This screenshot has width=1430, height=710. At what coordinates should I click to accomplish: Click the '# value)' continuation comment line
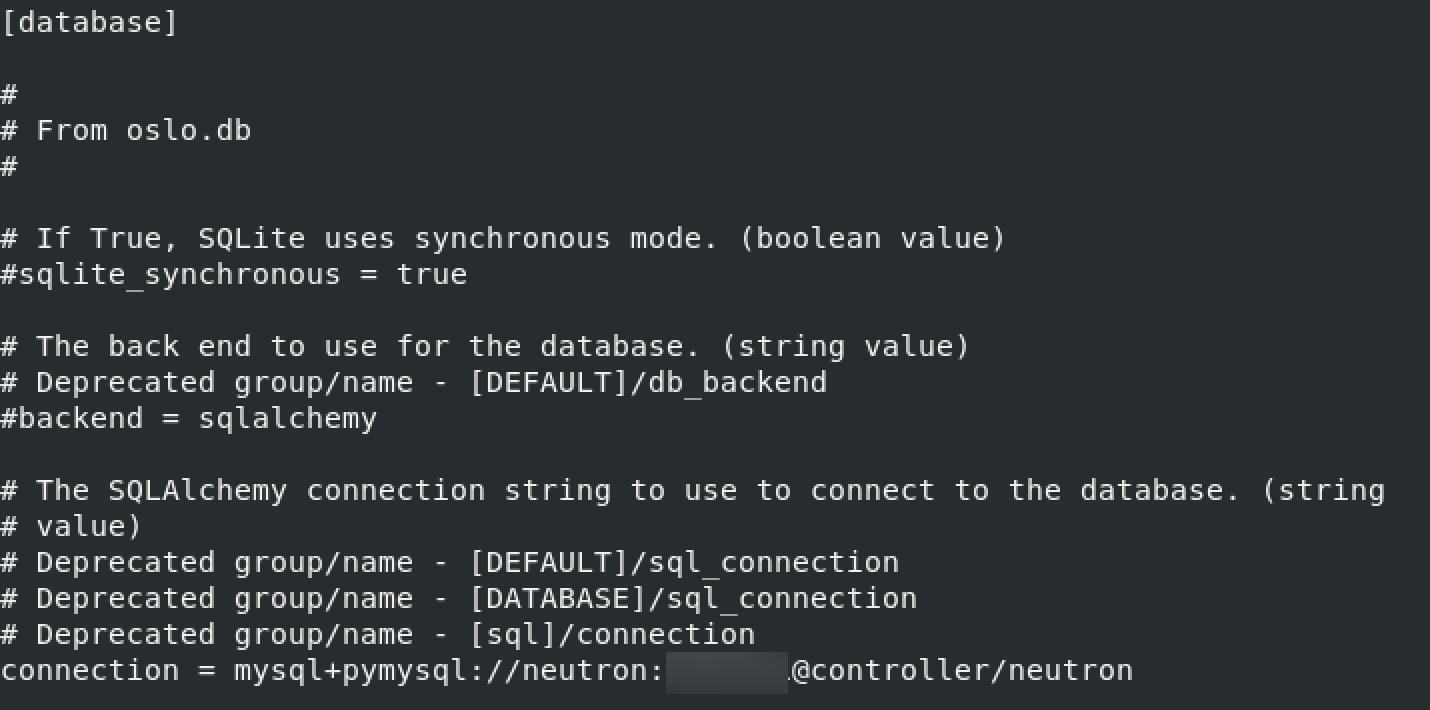pyautogui.click(x=71, y=526)
